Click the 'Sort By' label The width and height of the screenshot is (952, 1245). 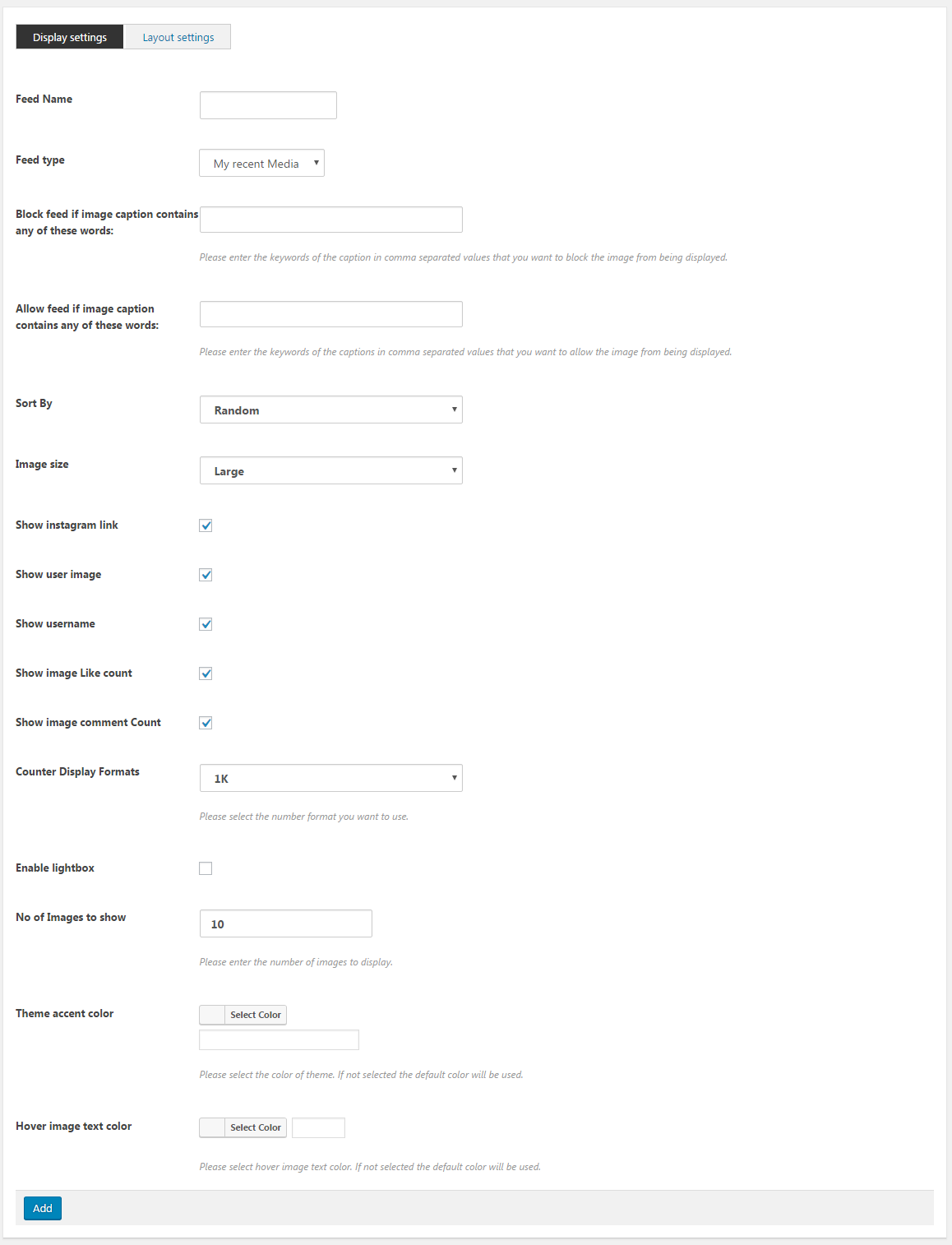coord(34,403)
